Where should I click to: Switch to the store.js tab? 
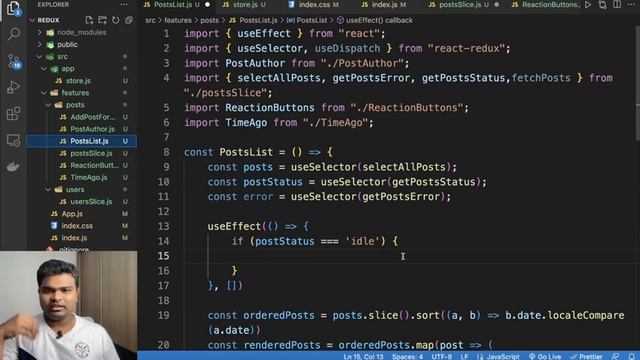(x=245, y=5)
